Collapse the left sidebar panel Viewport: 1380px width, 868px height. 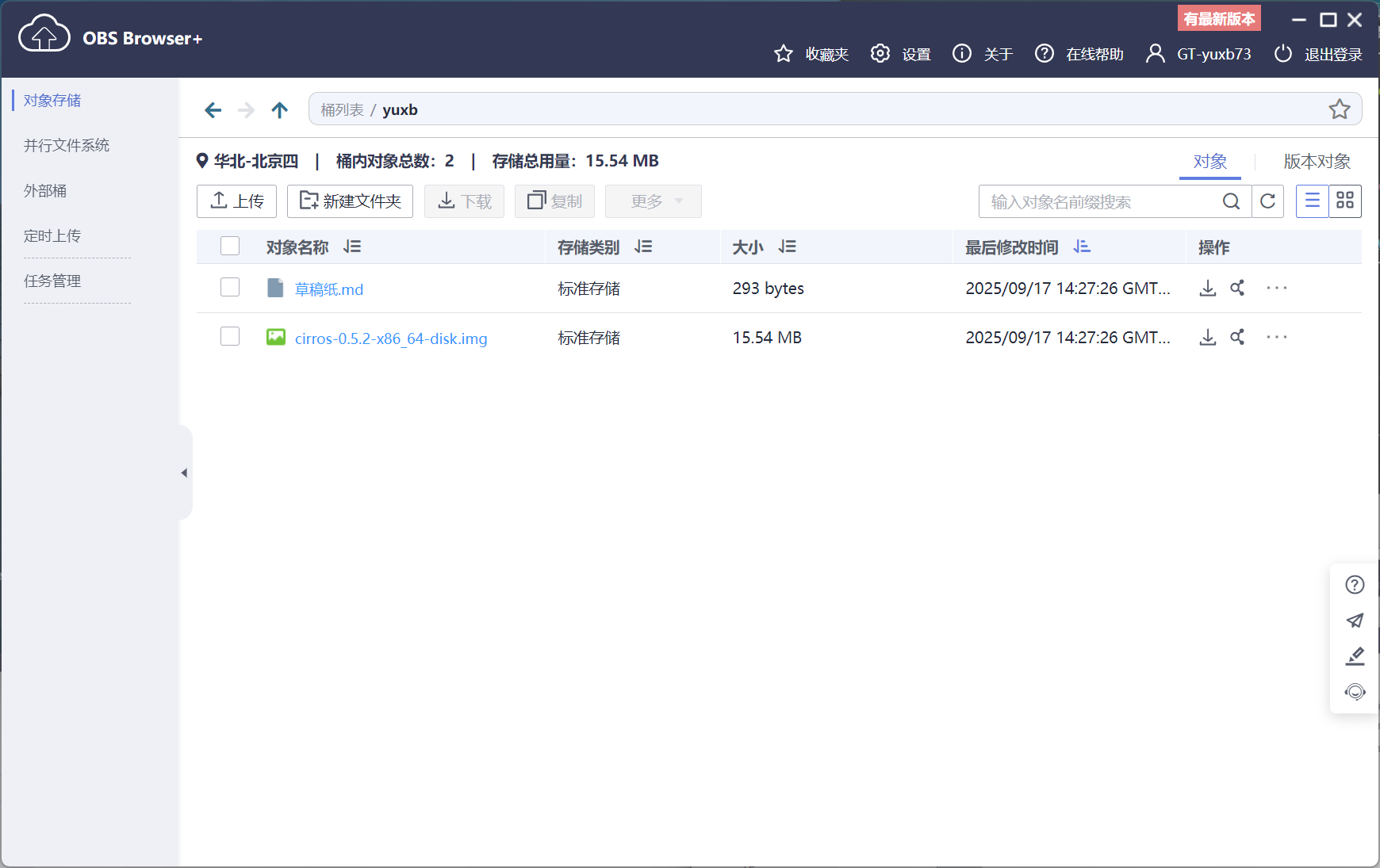[185, 473]
